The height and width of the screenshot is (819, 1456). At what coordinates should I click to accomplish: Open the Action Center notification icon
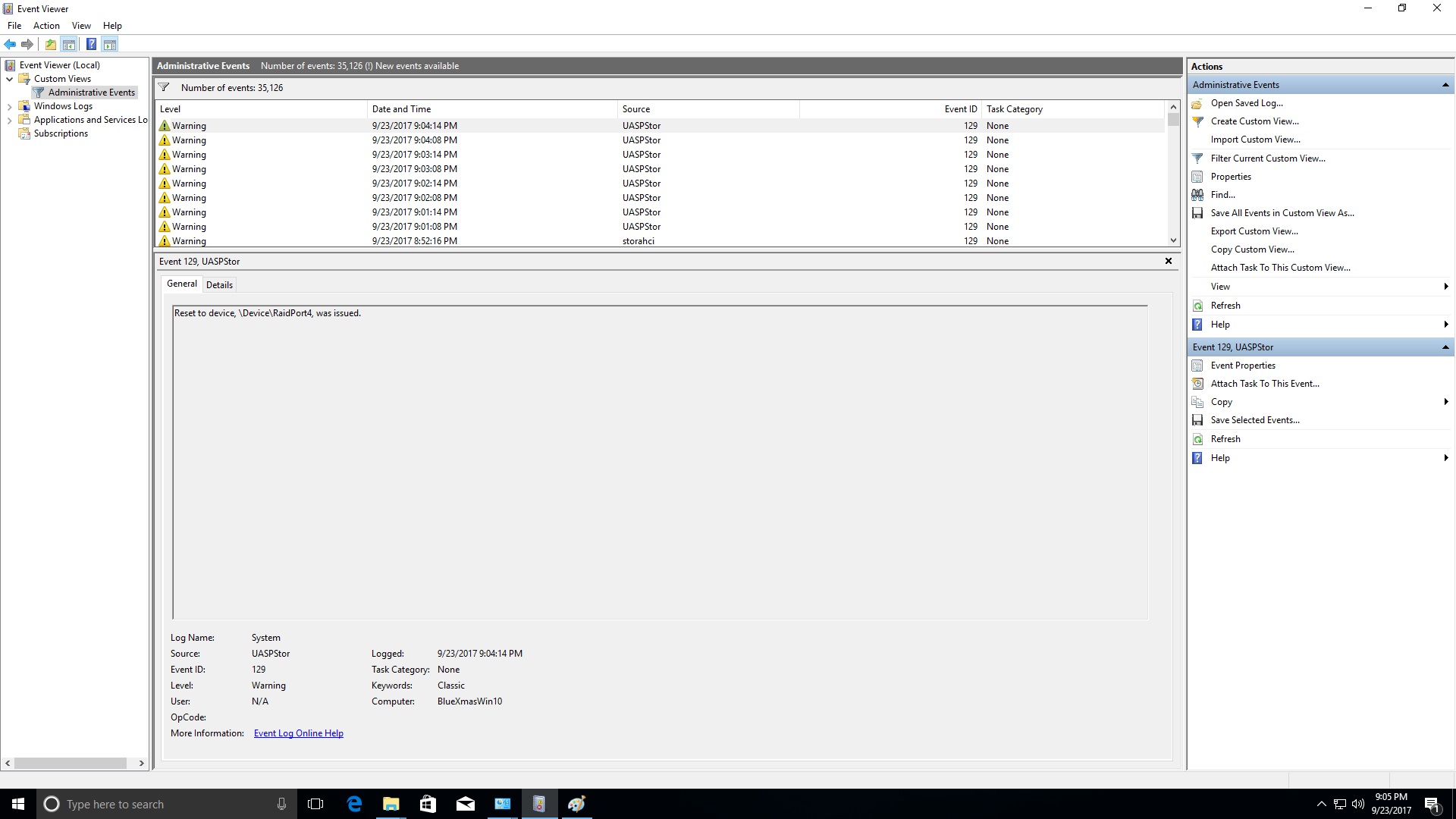coord(1432,804)
